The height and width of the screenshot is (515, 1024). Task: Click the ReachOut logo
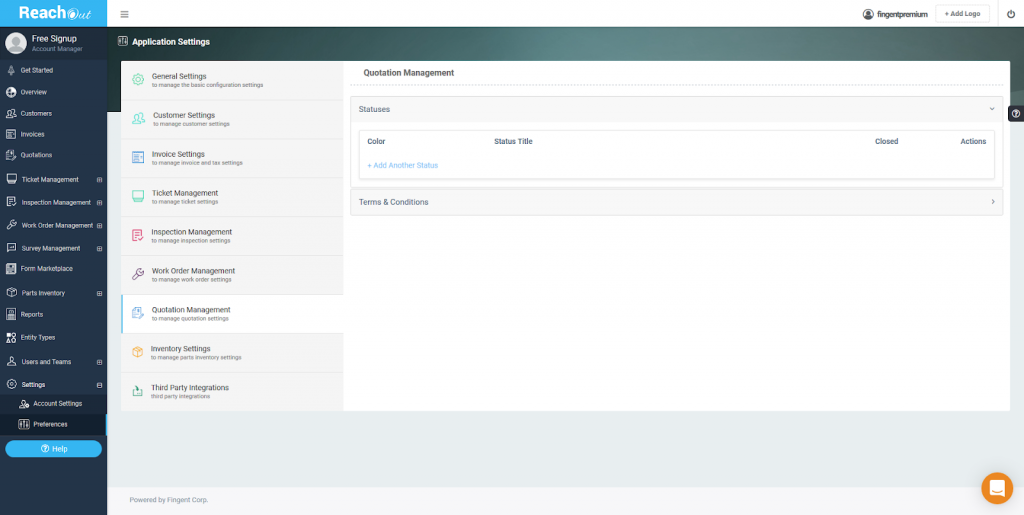[54, 13]
